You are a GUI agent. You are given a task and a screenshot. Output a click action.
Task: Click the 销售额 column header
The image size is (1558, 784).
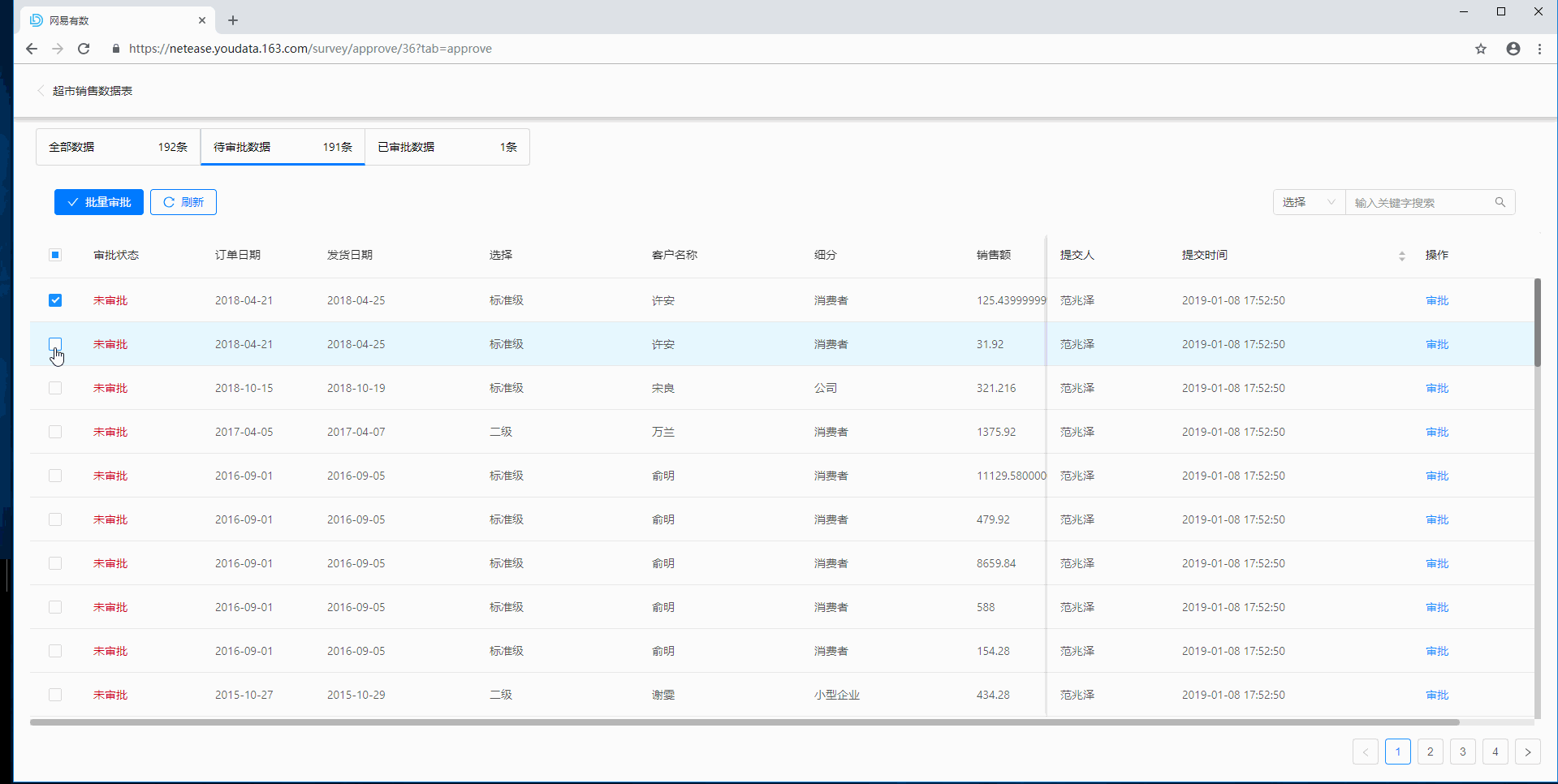pyautogui.click(x=994, y=255)
